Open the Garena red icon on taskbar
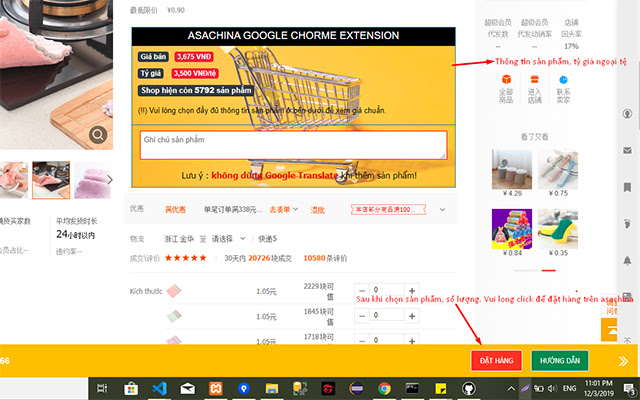The width and height of the screenshot is (640, 400). (x=328, y=388)
